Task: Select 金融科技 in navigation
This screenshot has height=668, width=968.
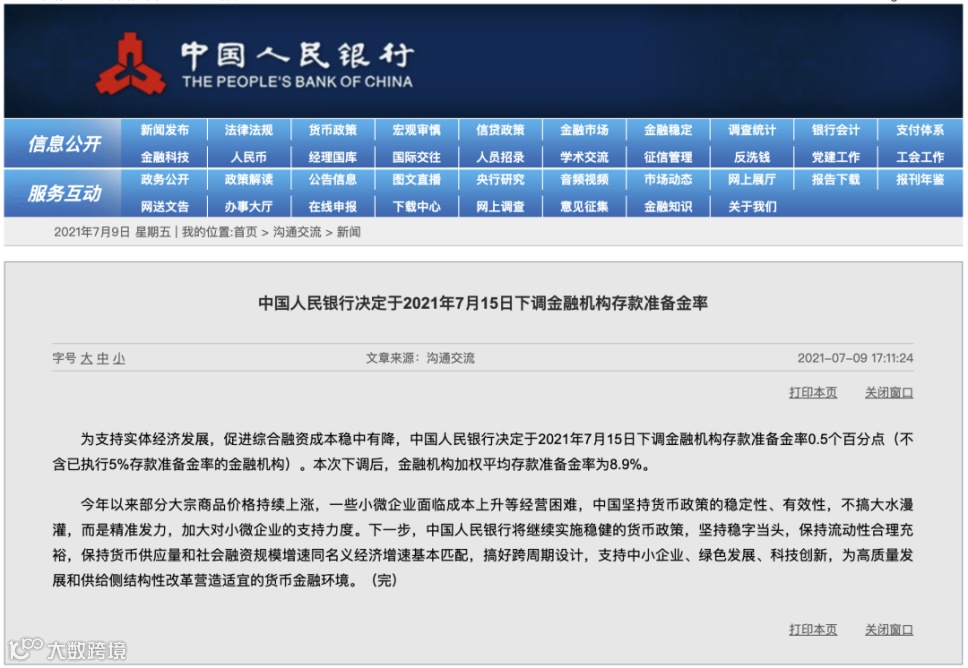Action: pyautogui.click(x=164, y=157)
